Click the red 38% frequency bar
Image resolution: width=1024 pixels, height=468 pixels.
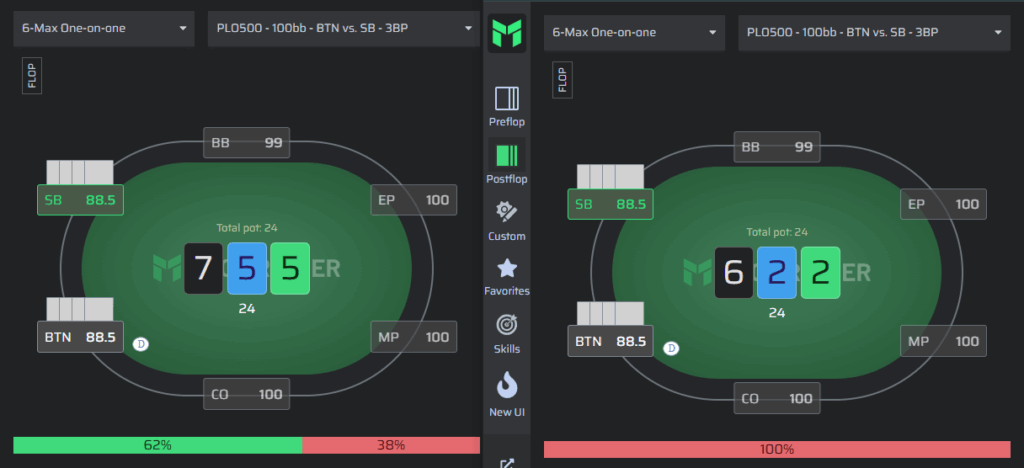tap(391, 445)
